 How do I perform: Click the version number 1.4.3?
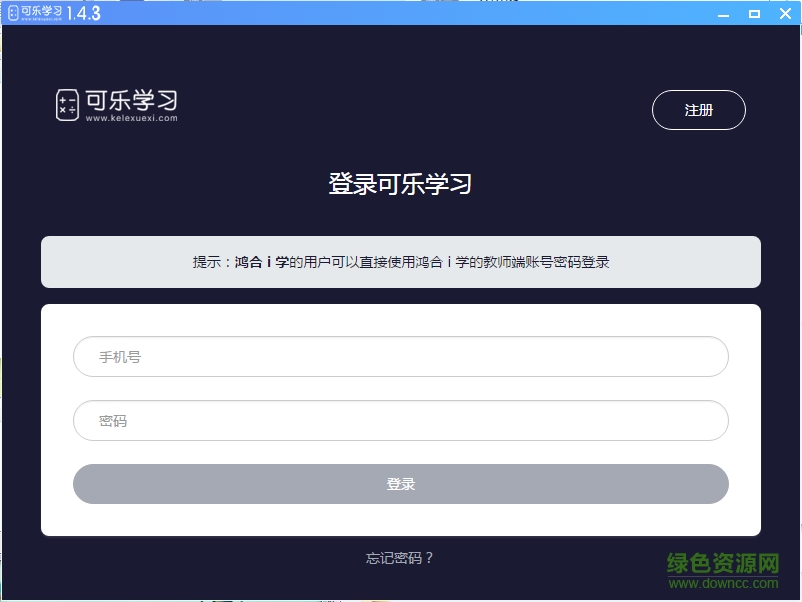tap(84, 12)
